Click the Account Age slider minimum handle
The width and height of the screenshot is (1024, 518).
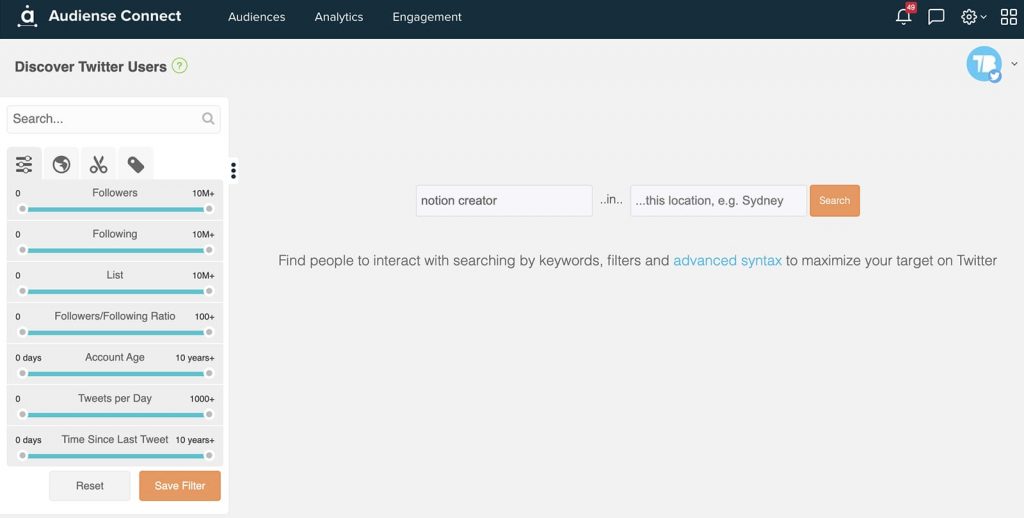22,374
